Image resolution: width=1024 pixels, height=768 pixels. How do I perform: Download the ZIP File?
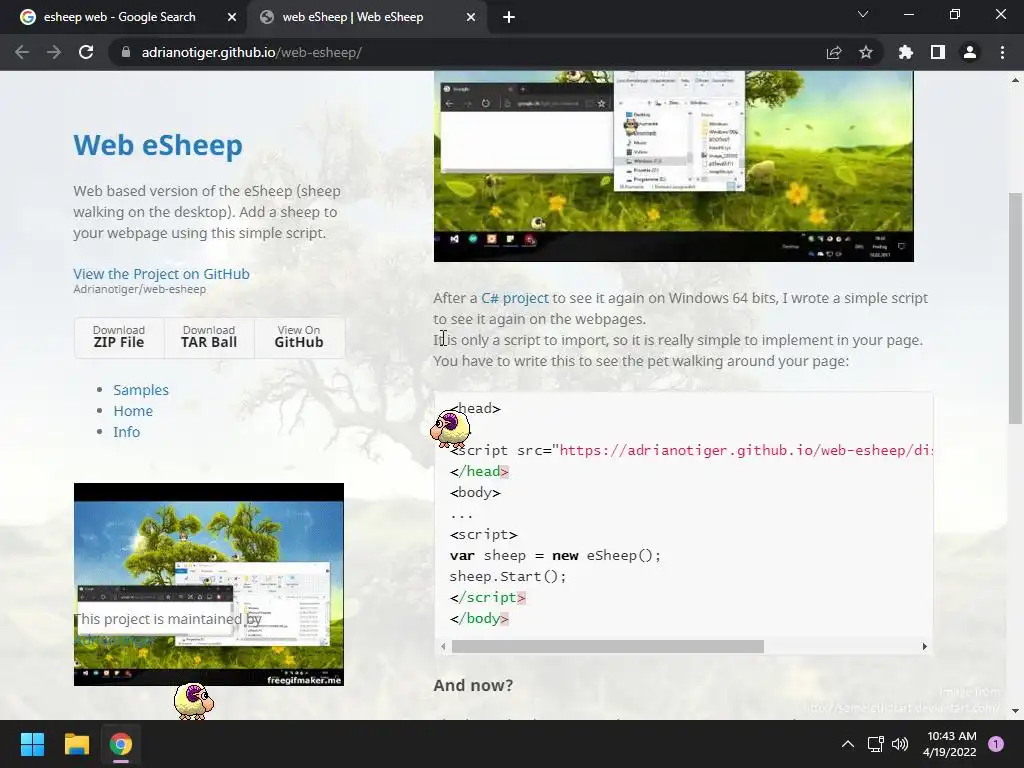(x=119, y=337)
